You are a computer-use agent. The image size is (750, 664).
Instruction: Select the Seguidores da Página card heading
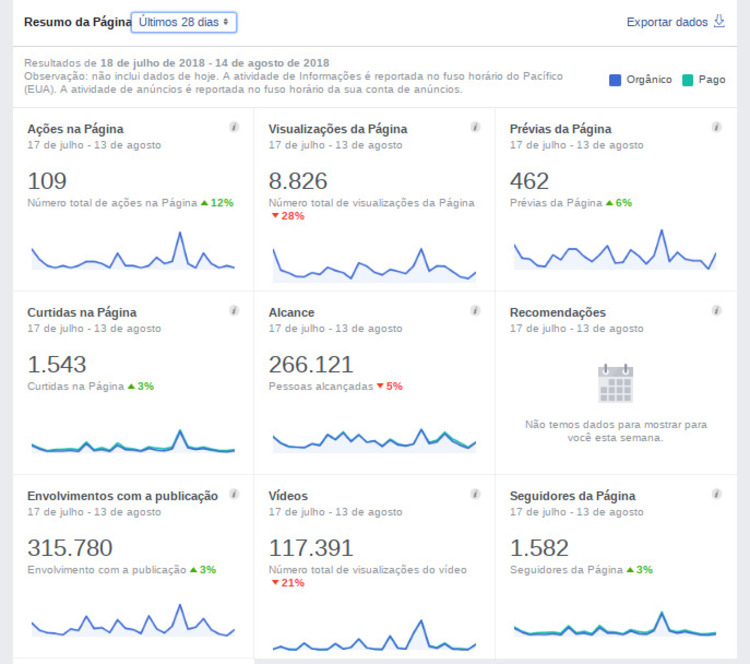click(x=572, y=496)
